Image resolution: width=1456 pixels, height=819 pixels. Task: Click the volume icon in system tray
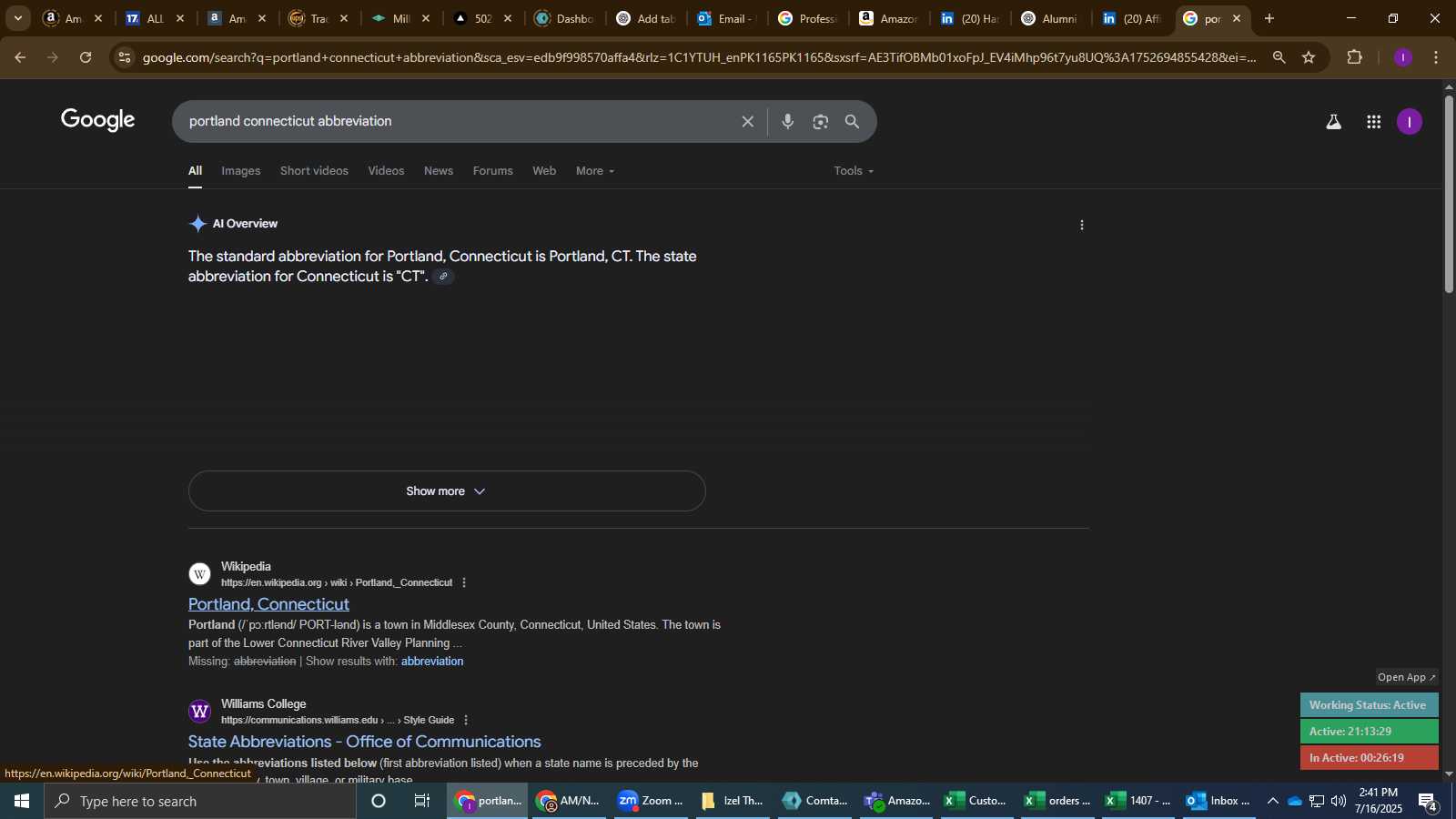coord(1338,801)
